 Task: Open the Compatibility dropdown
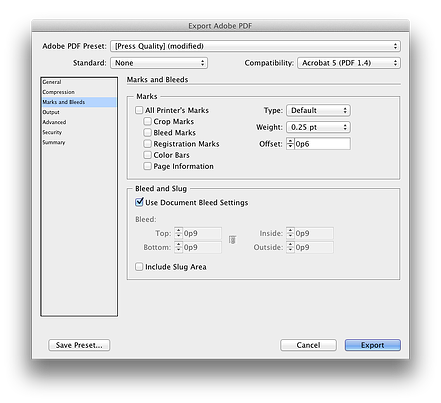pyautogui.click(x=349, y=63)
